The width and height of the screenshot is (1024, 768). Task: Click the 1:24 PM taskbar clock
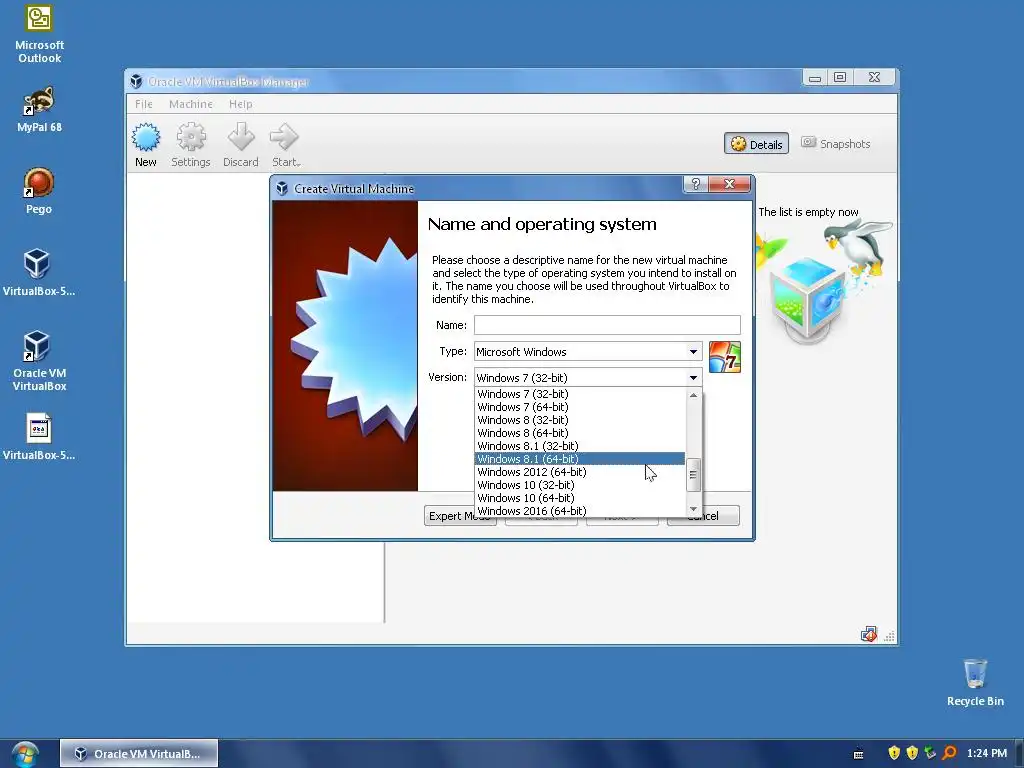pyautogui.click(x=987, y=753)
